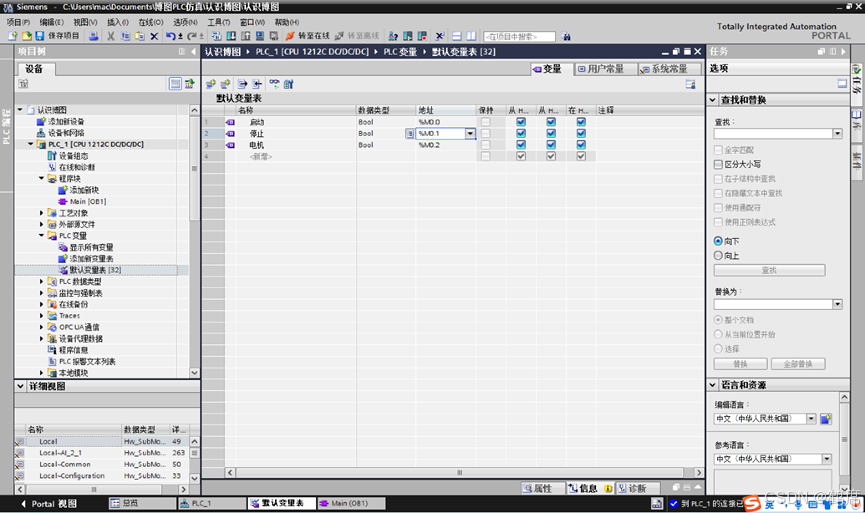Open the 查找 combo box dropdown
Image resolution: width=865 pixels, height=513 pixels.
coord(837,133)
